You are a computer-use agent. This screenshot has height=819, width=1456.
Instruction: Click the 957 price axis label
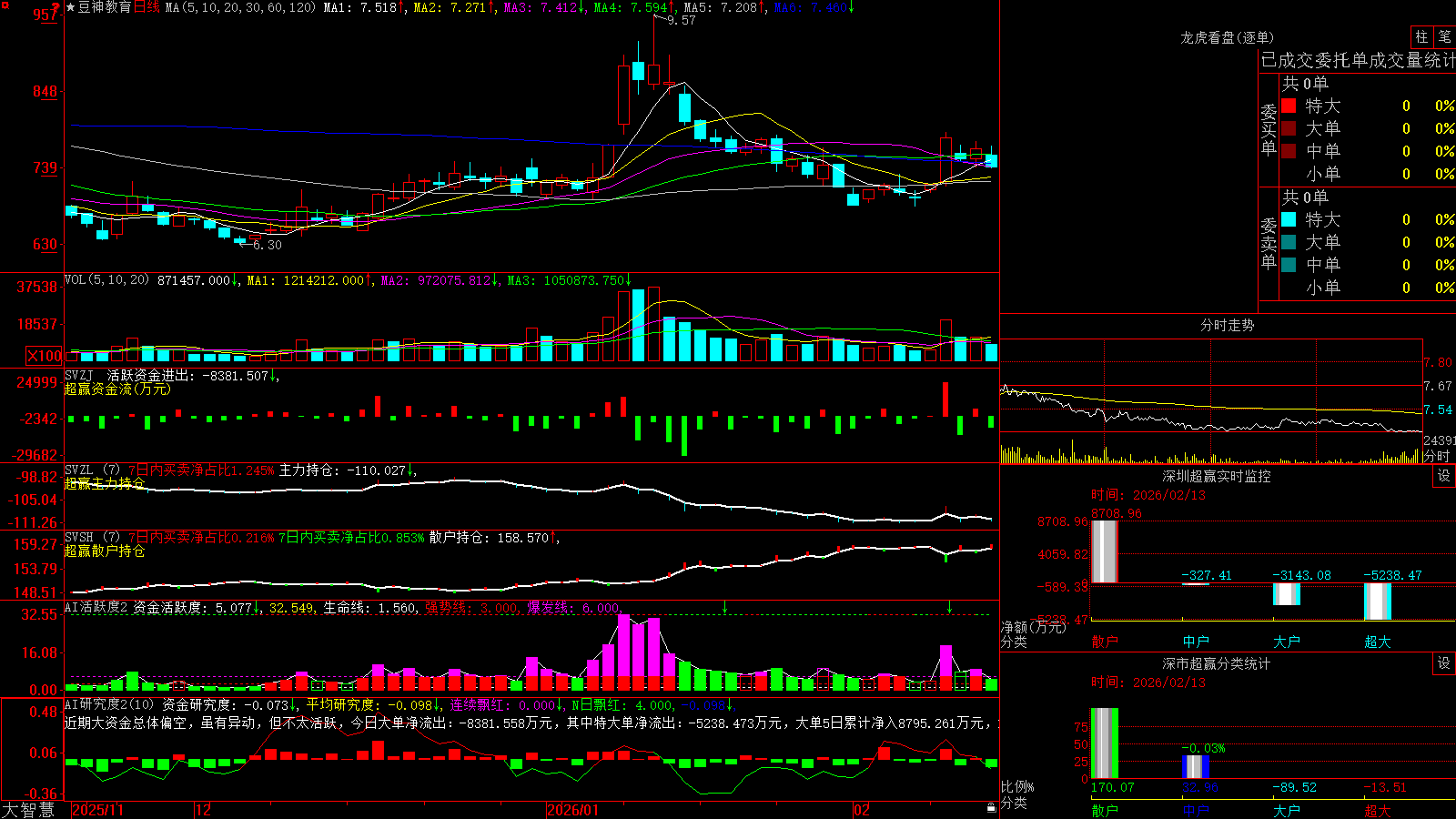45,15
